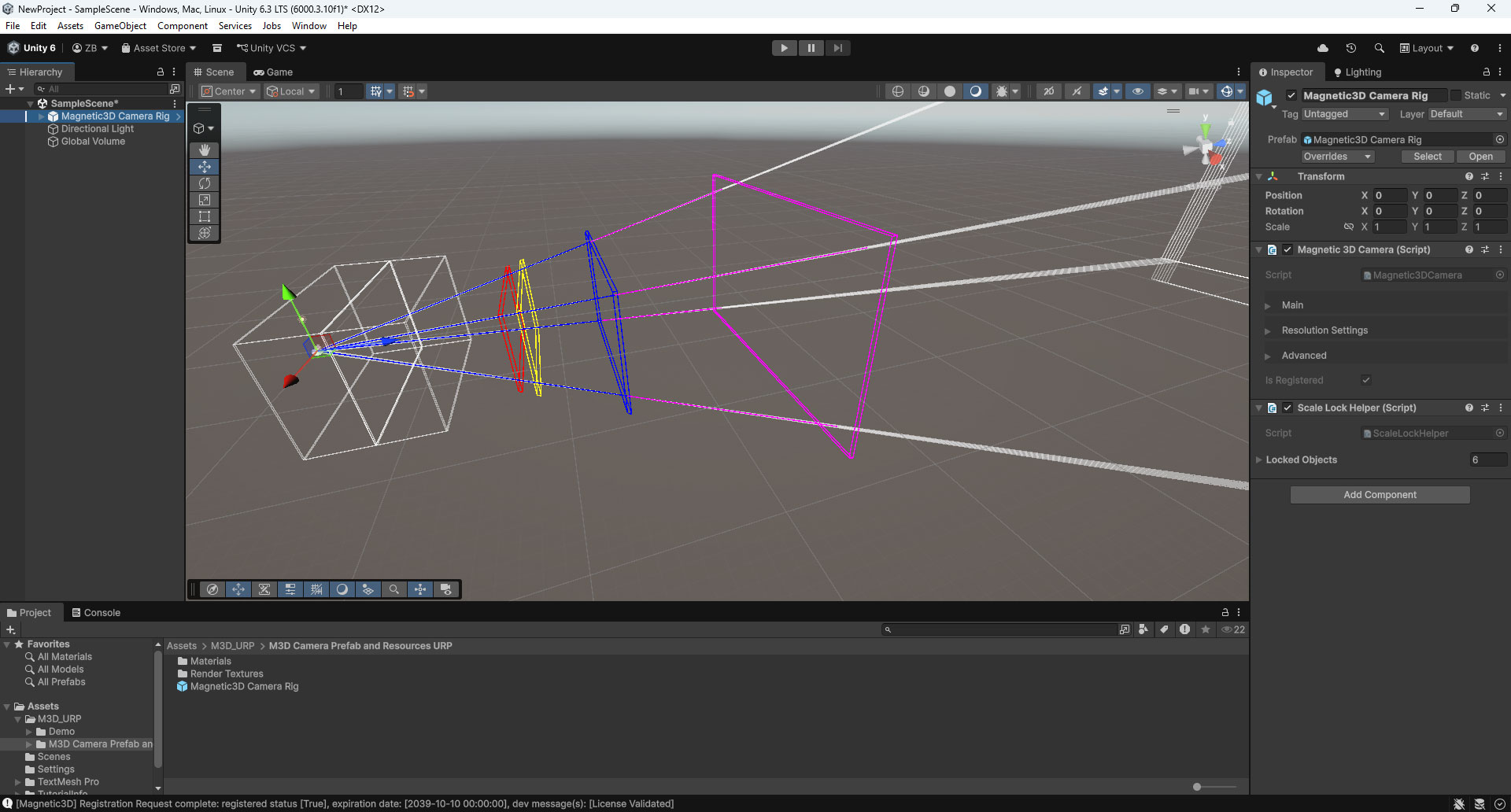The image size is (1511, 812).
Task: Click the Add Component button
Action: point(1380,494)
